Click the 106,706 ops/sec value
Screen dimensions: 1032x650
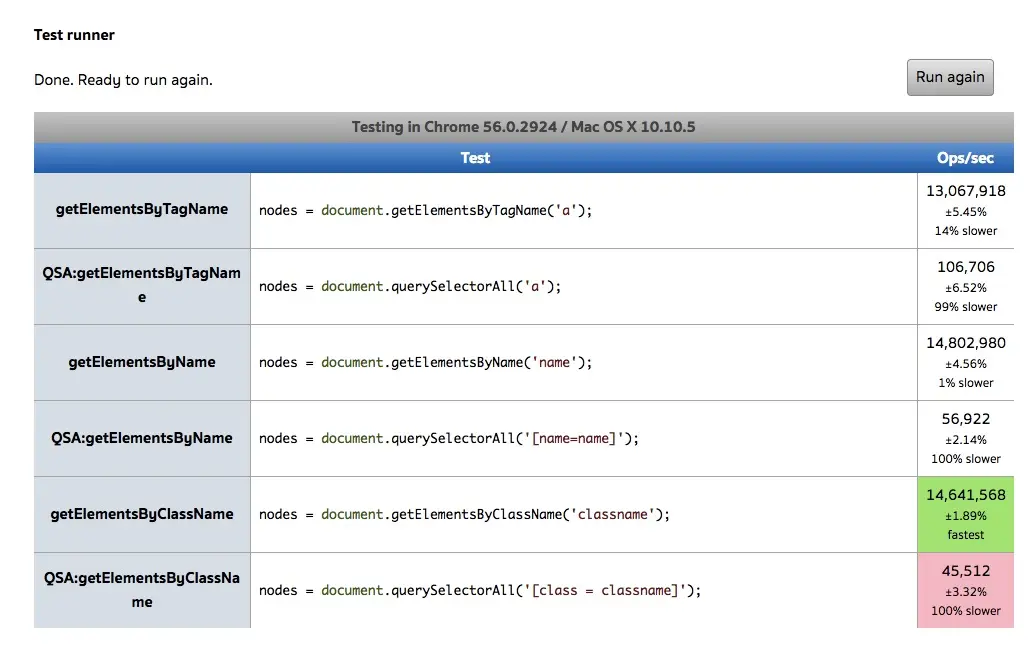pos(966,267)
